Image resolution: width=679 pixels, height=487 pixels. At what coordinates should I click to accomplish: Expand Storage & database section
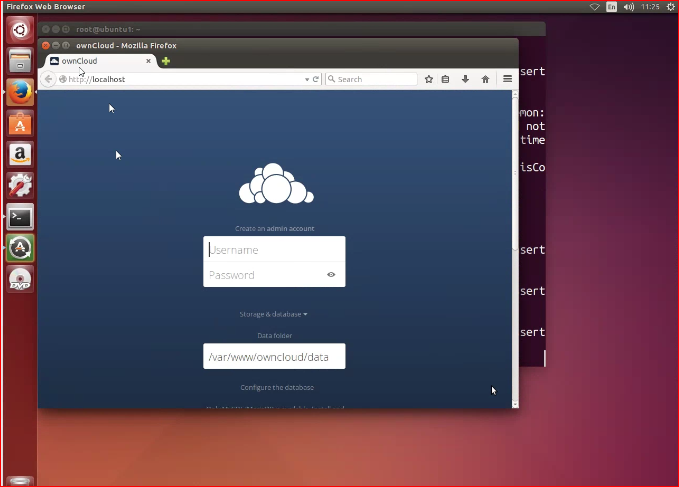273,314
